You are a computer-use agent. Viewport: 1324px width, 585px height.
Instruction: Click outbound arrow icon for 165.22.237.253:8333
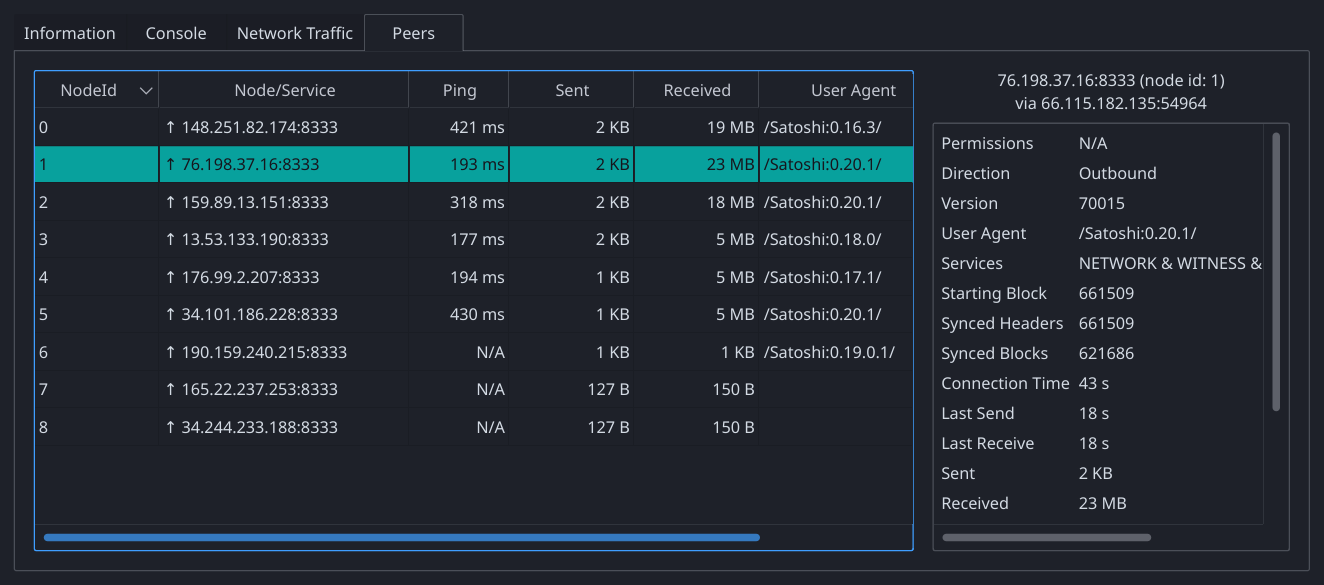170,390
